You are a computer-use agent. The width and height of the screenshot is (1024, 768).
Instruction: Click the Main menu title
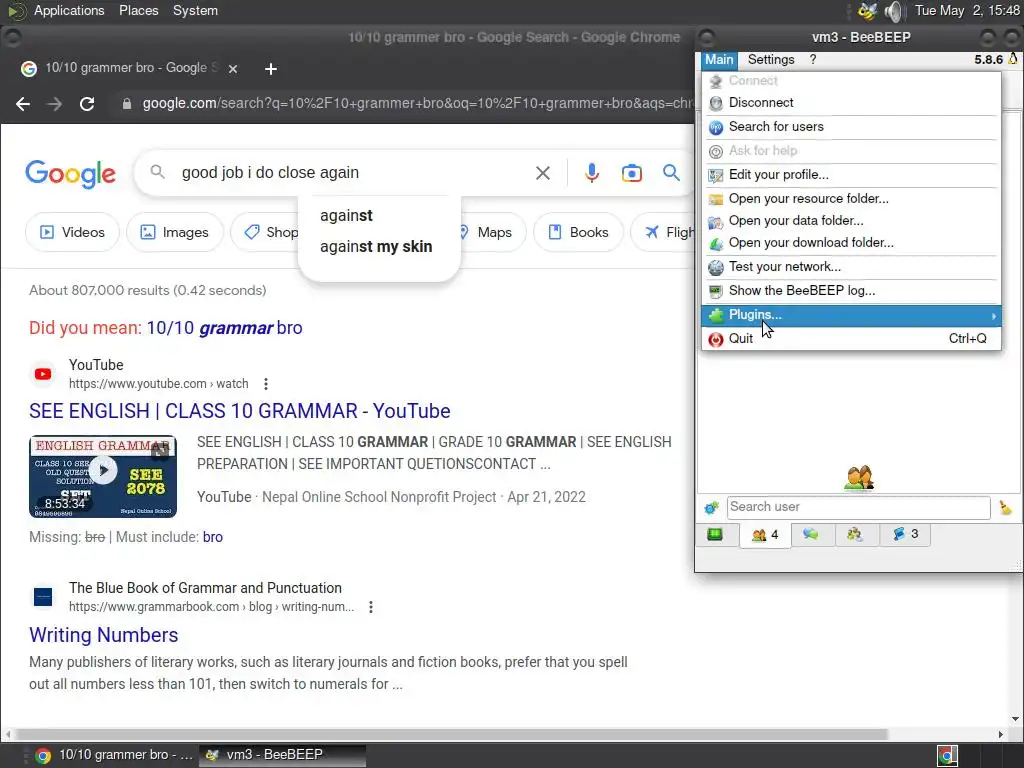(x=719, y=59)
